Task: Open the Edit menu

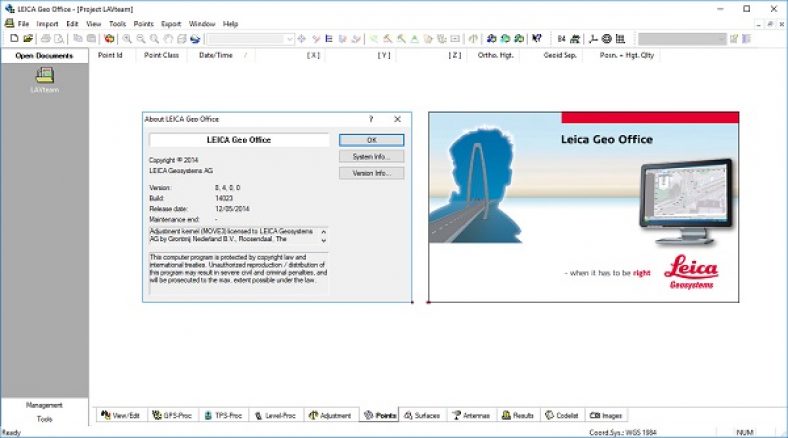Action: [x=72, y=24]
